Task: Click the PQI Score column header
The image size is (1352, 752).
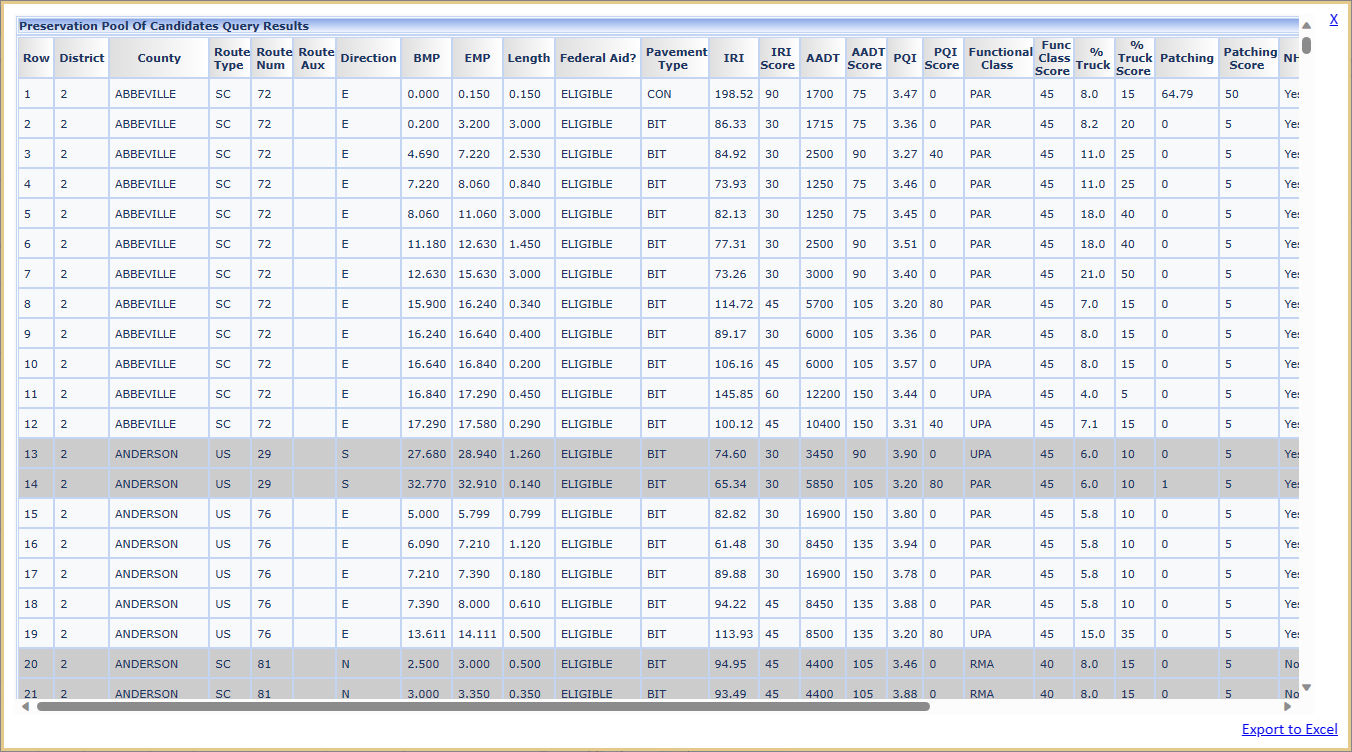Action: [942, 58]
